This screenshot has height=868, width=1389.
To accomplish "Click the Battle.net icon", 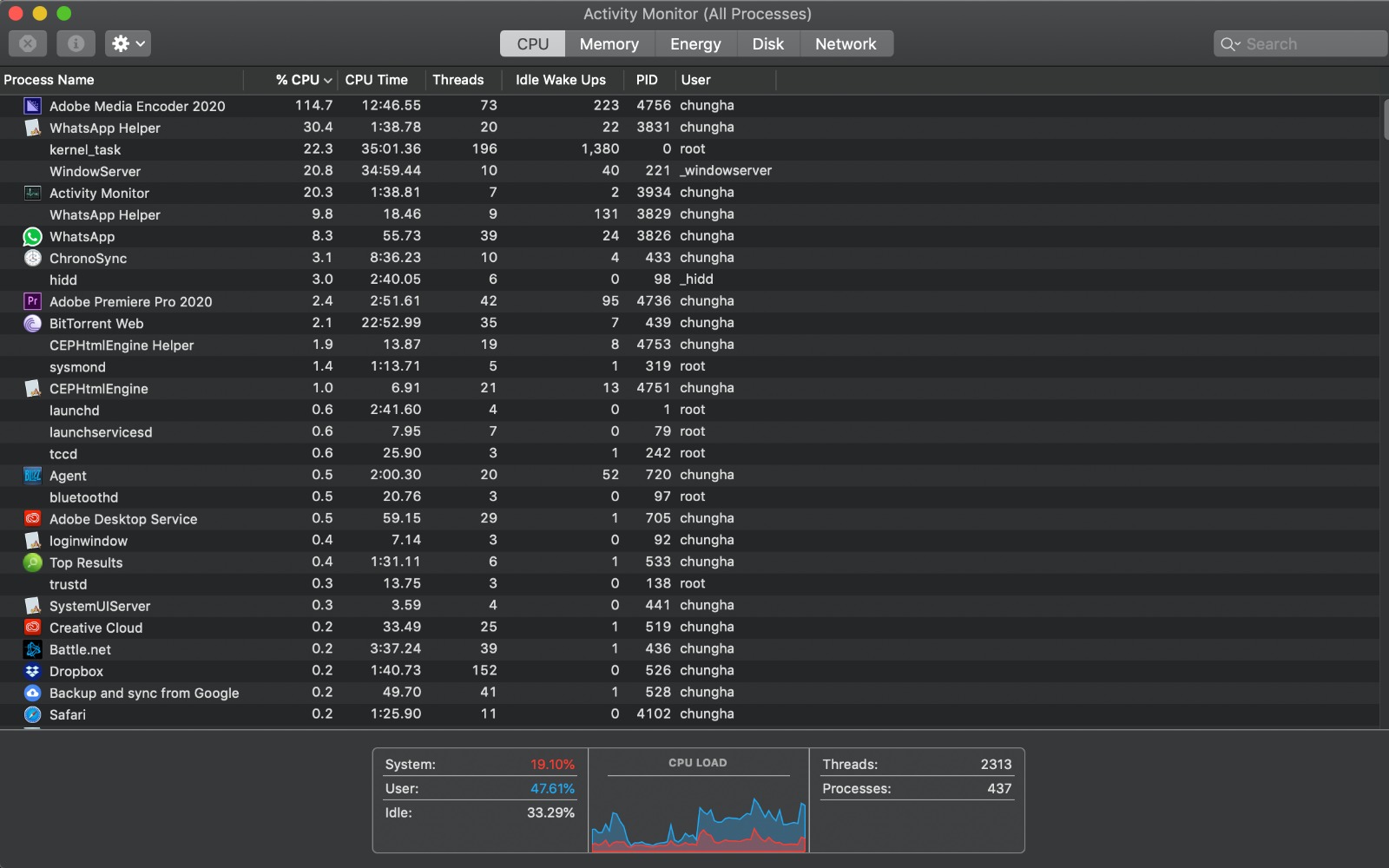I will coord(32,648).
